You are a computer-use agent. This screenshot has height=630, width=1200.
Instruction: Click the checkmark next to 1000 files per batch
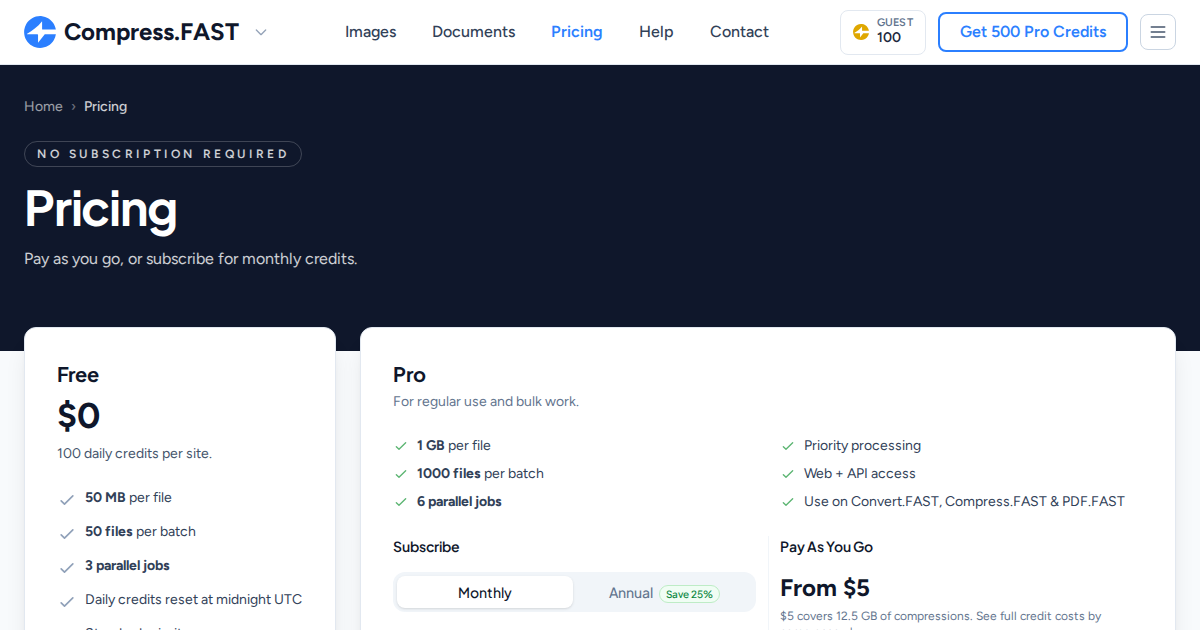click(400, 474)
